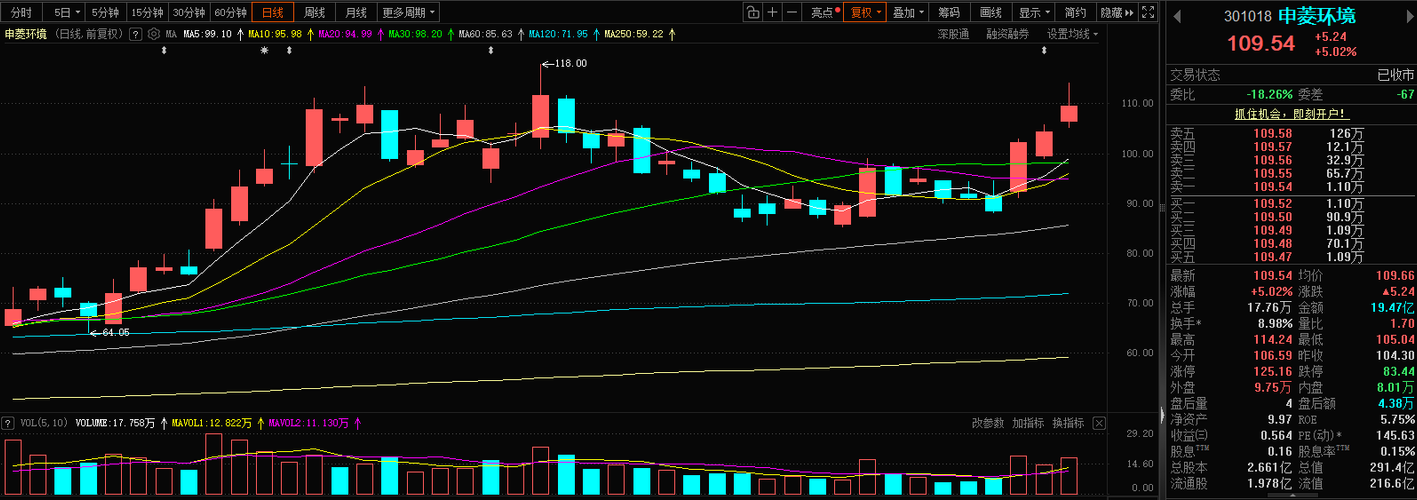Select 周线 weekly chart tab
The width and height of the screenshot is (1417, 500).
pyautogui.click(x=314, y=13)
